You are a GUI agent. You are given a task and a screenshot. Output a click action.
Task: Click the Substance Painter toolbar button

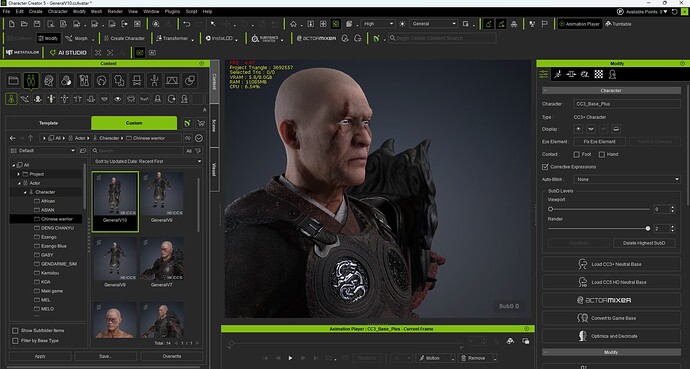click(x=265, y=38)
